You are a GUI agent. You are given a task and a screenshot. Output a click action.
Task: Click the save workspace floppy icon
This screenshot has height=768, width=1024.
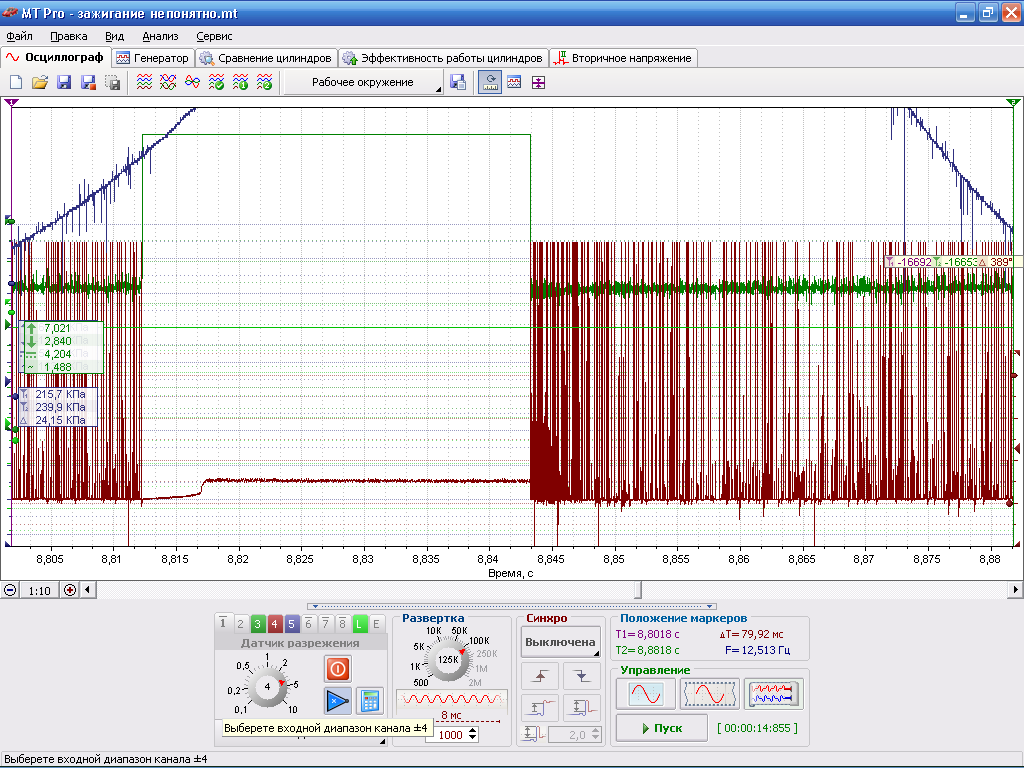(x=458, y=82)
